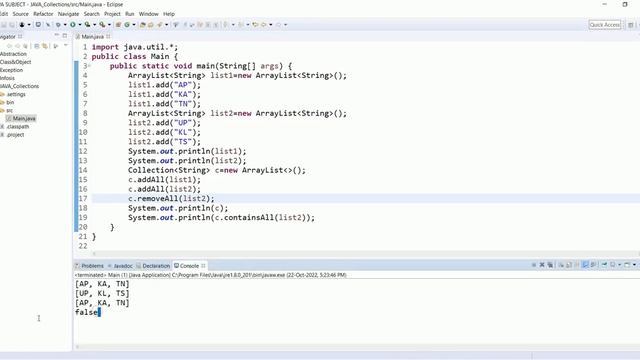Collapse the main method fold on line 3
Viewport: 640px width, 360px height.
(89, 65)
